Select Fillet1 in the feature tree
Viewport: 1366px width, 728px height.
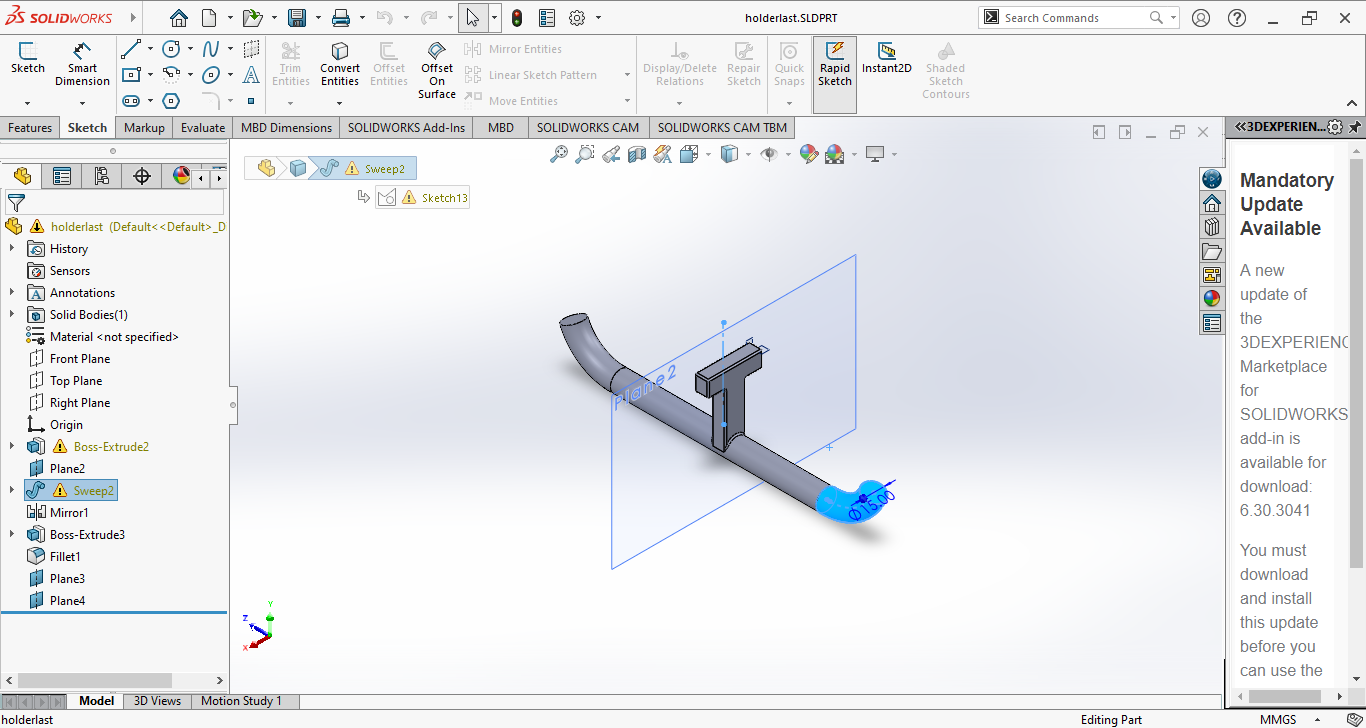point(65,557)
